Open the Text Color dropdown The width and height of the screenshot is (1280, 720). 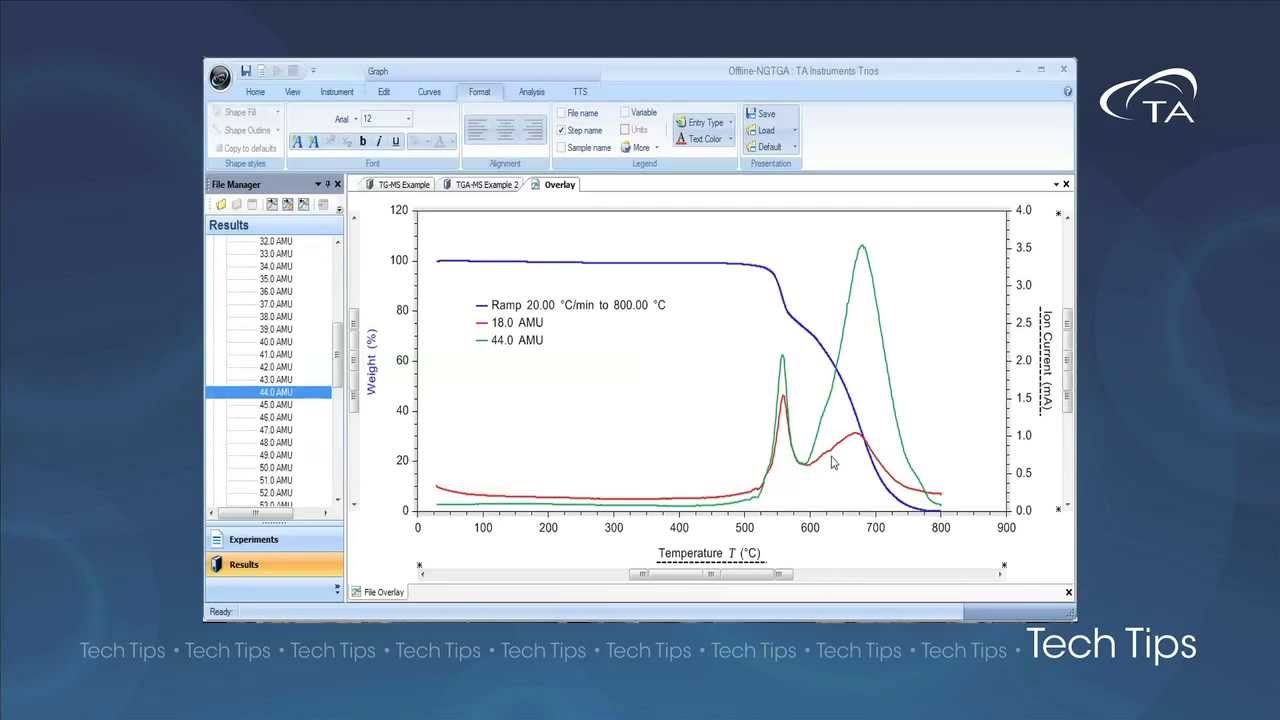(729, 139)
